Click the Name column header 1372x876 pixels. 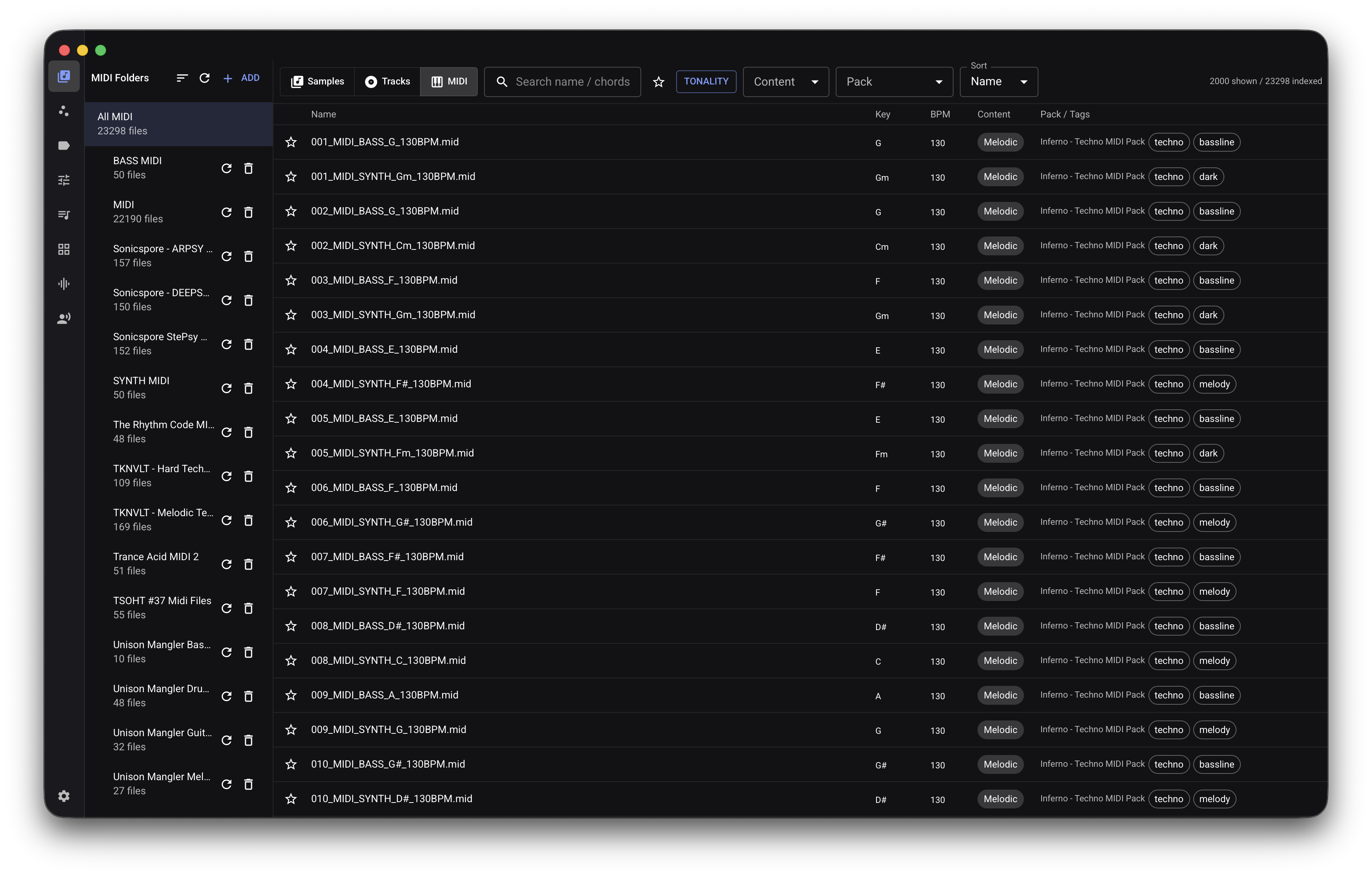click(324, 114)
